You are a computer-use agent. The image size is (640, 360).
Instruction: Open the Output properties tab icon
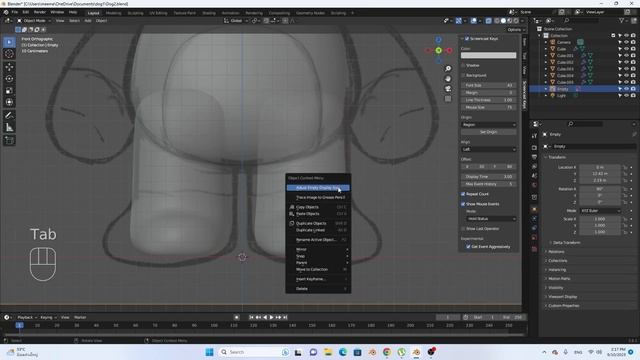[x=534, y=157]
